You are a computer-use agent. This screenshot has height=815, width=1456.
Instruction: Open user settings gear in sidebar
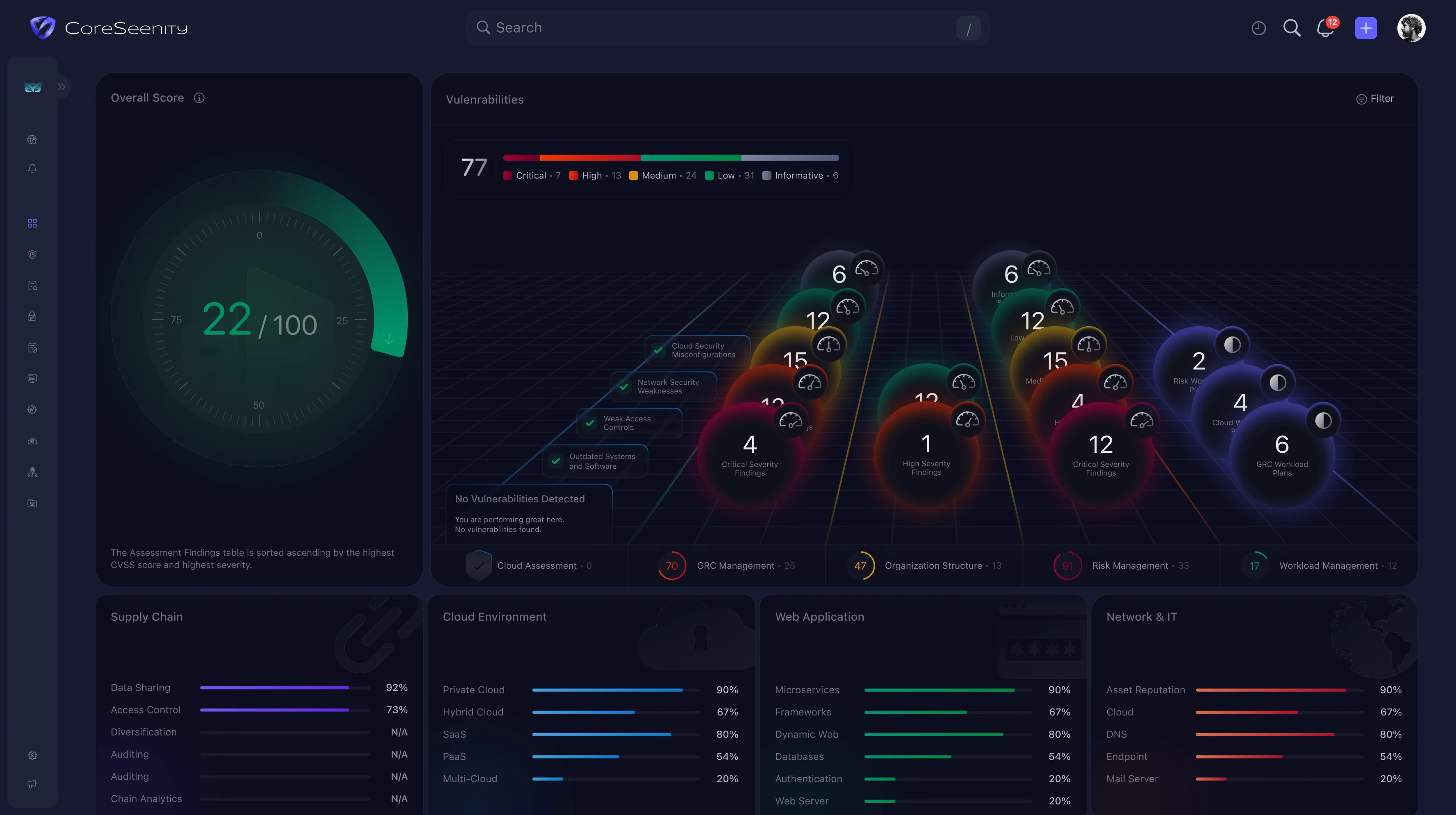pos(32,755)
